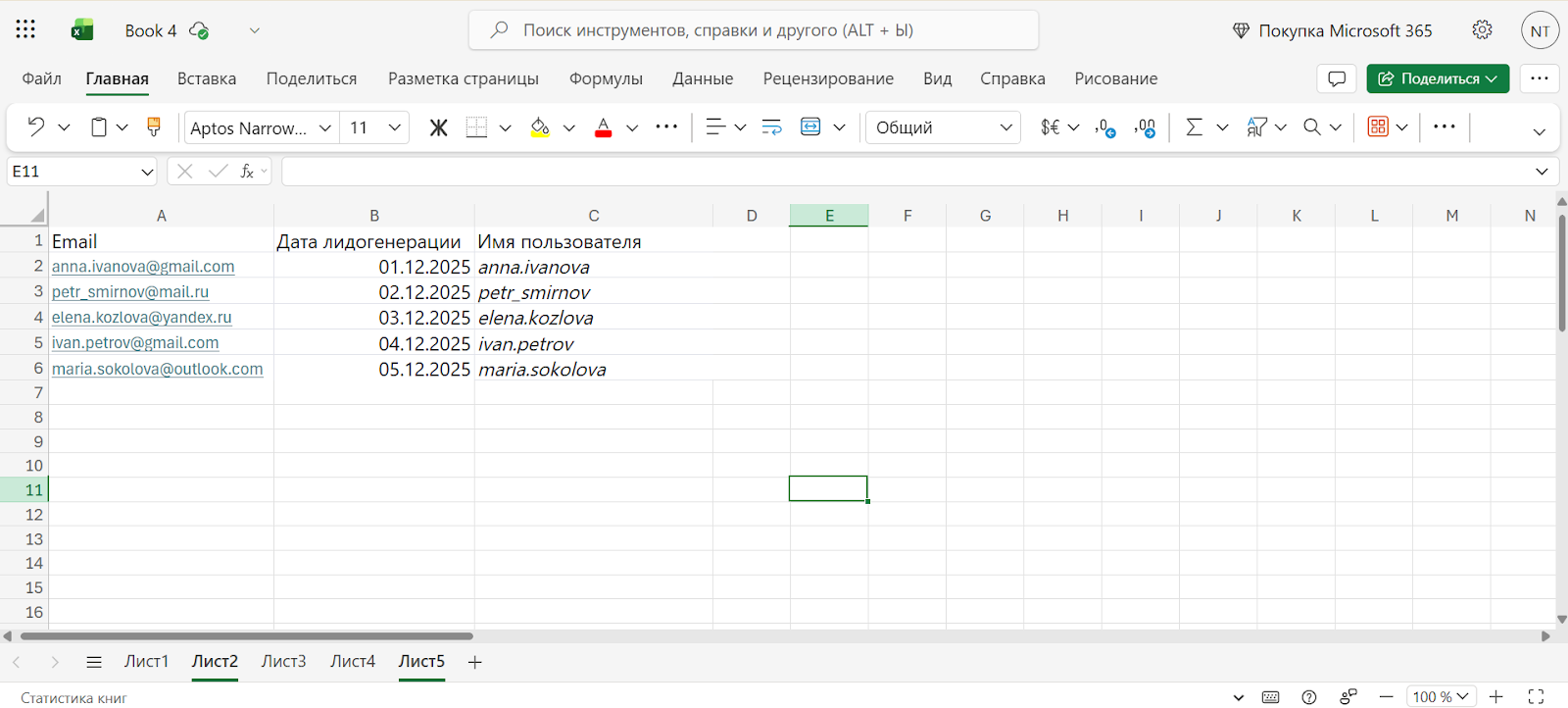Open the Формулы ribbon tab

point(606,78)
